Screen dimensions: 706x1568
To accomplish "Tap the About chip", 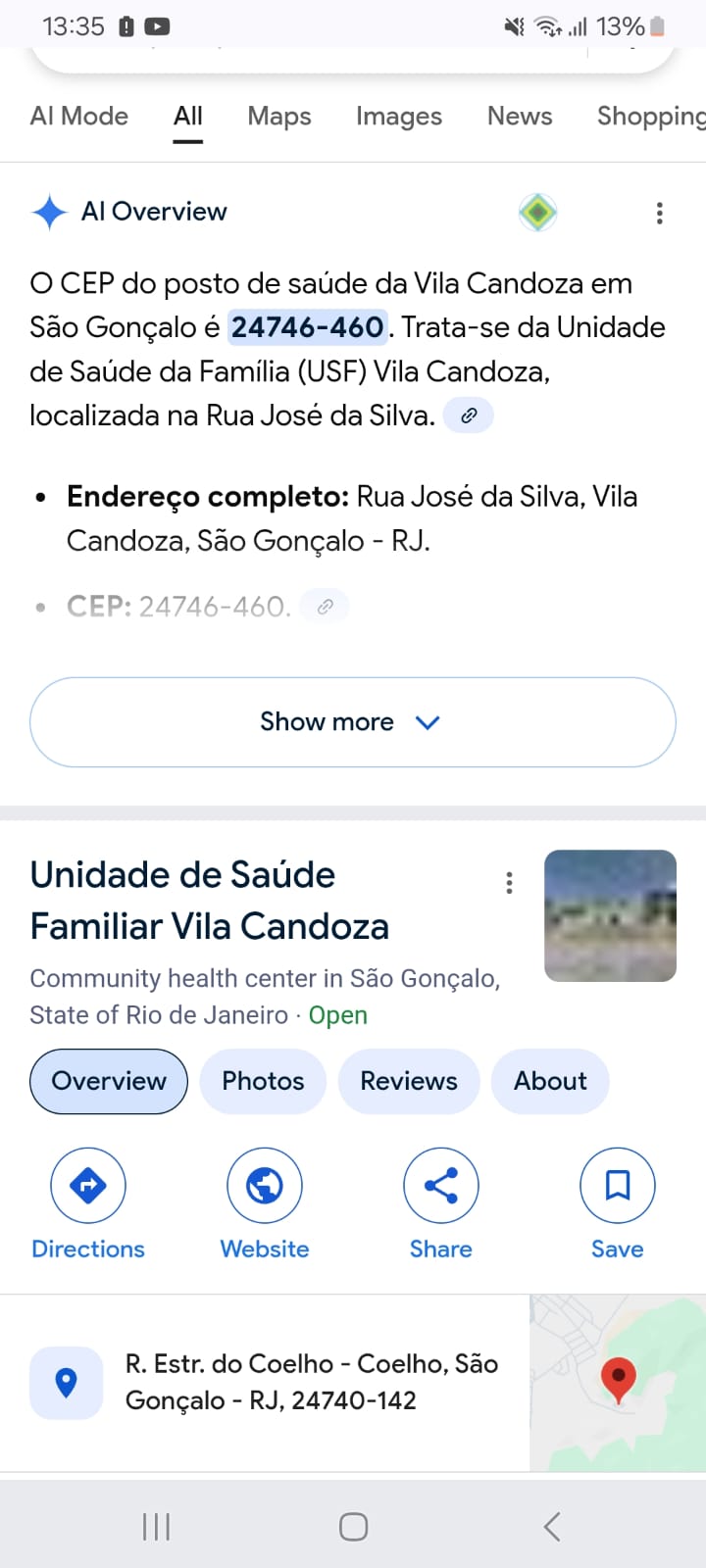I will click(x=550, y=1081).
